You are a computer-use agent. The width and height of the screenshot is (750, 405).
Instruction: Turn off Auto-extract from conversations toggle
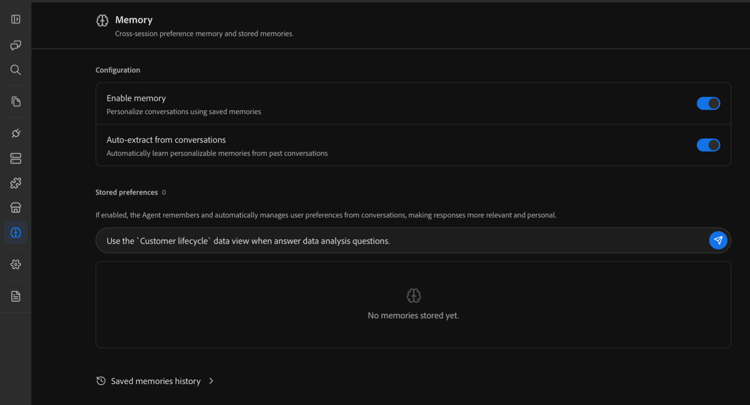click(708, 145)
